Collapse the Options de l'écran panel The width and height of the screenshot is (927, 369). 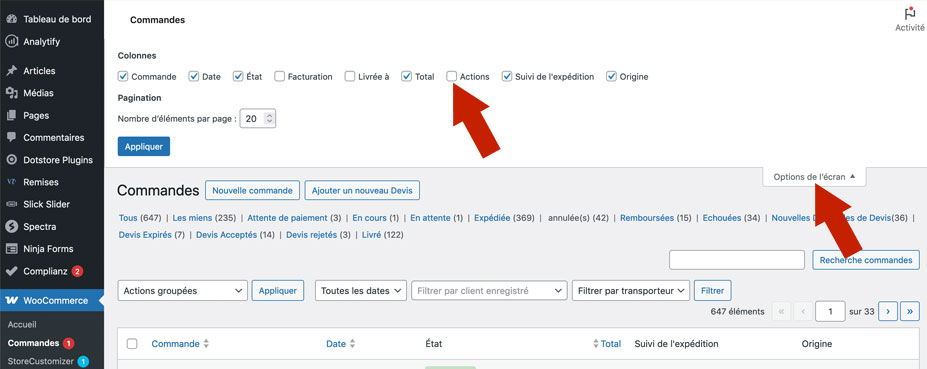[x=814, y=176]
